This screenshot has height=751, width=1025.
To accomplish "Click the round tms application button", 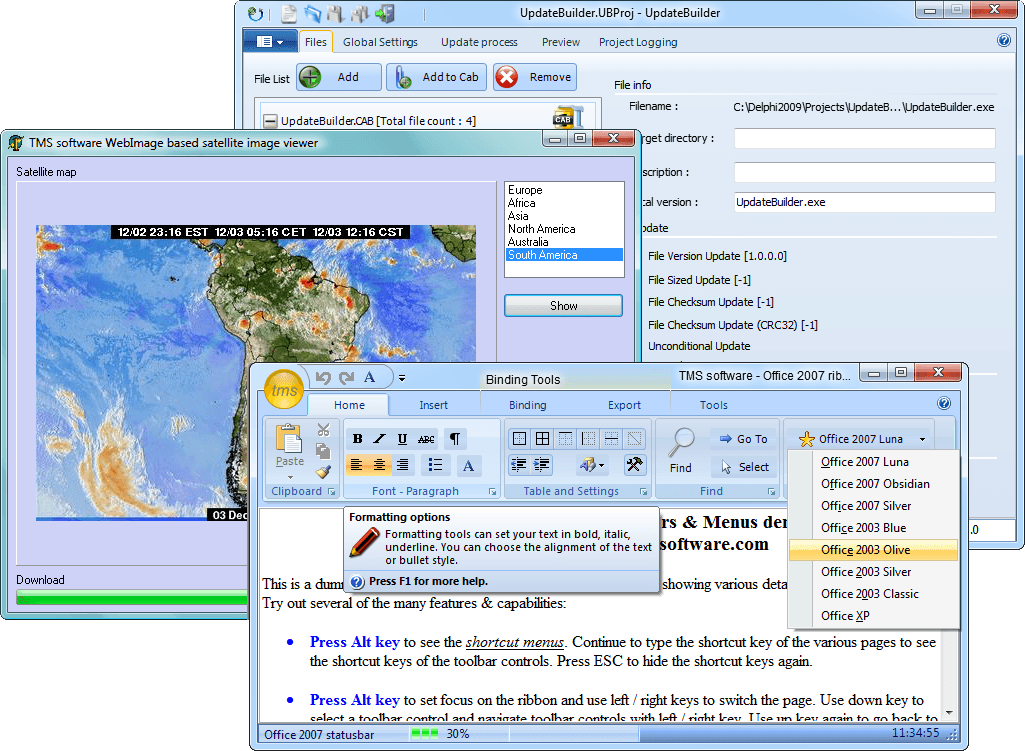I will pos(284,390).
